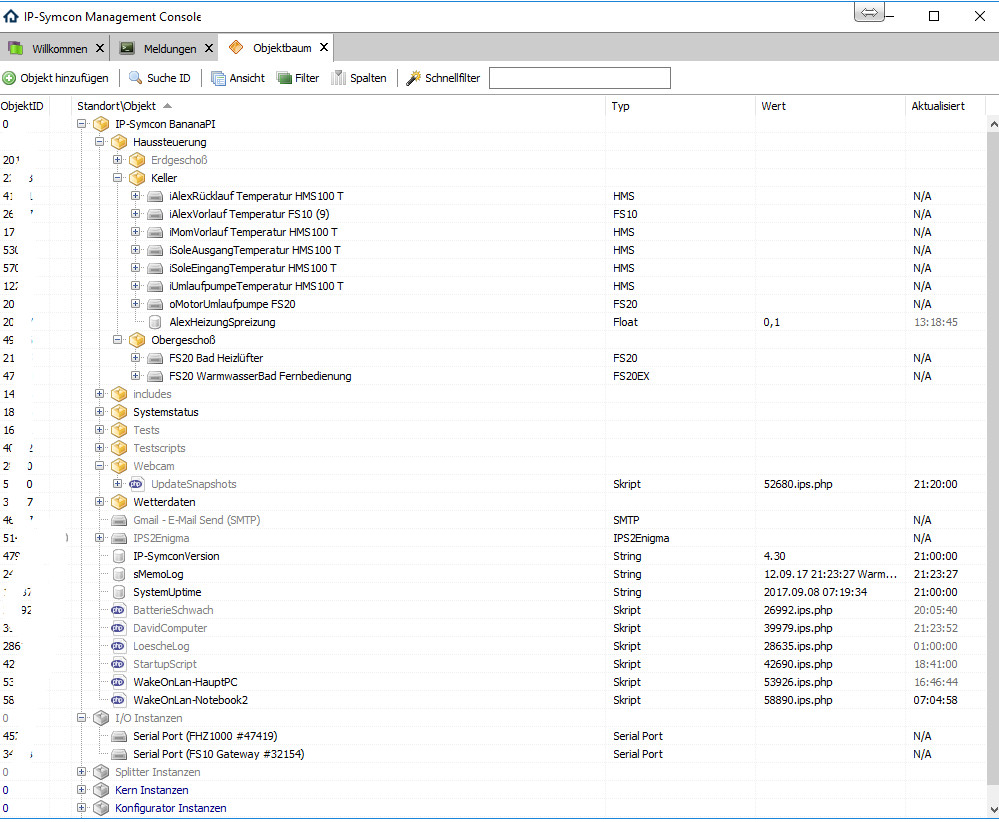Click the Gmail SMTP instance icon
The image size is (999, 822).
(119, 521)
